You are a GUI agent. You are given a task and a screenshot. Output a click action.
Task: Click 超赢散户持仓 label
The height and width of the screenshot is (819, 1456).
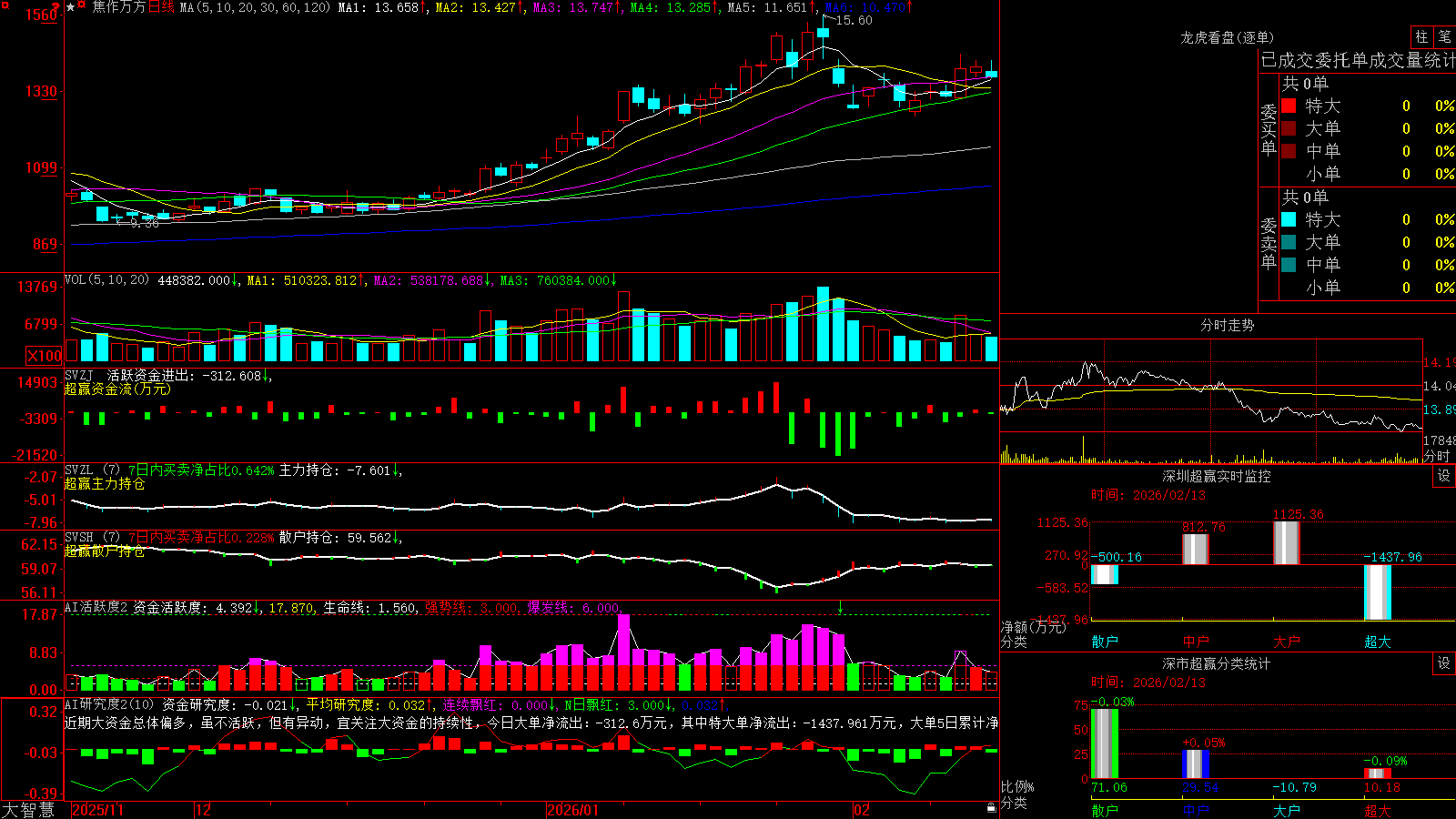click(105, 551)
